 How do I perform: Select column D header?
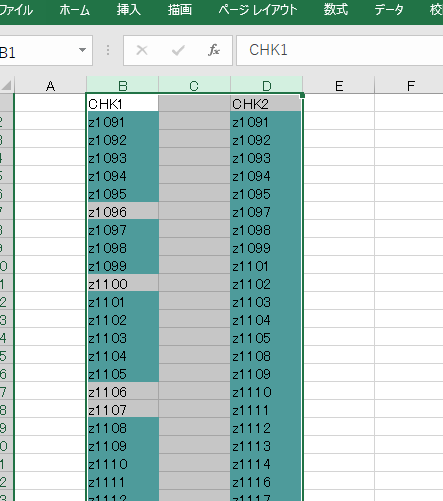pos(267,86)
